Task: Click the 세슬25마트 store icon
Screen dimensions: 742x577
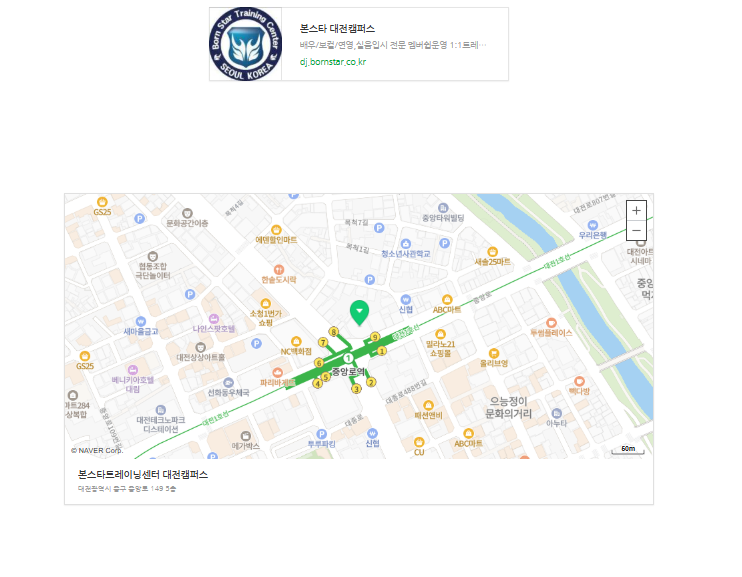Action: 493,251
